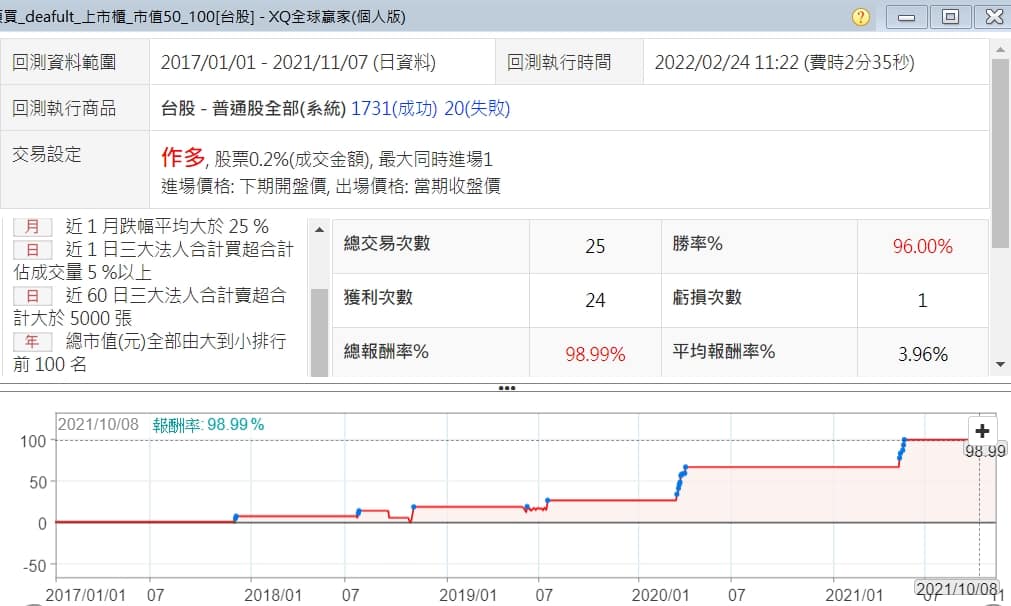1011x606 pixels.
Task: Select the 日 tag beside 近 60 日三大法人
Action: click(x=32, y=295)
